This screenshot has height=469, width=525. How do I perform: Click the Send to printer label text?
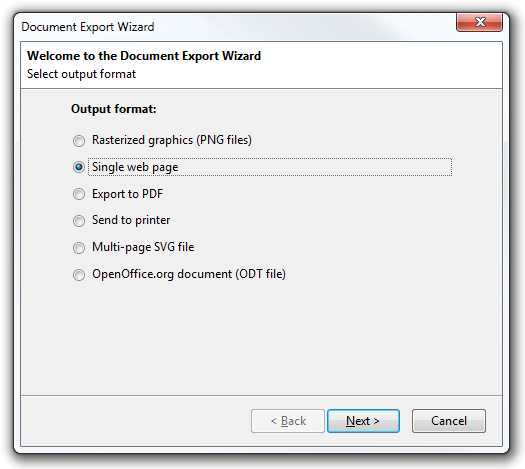[131, 220]
